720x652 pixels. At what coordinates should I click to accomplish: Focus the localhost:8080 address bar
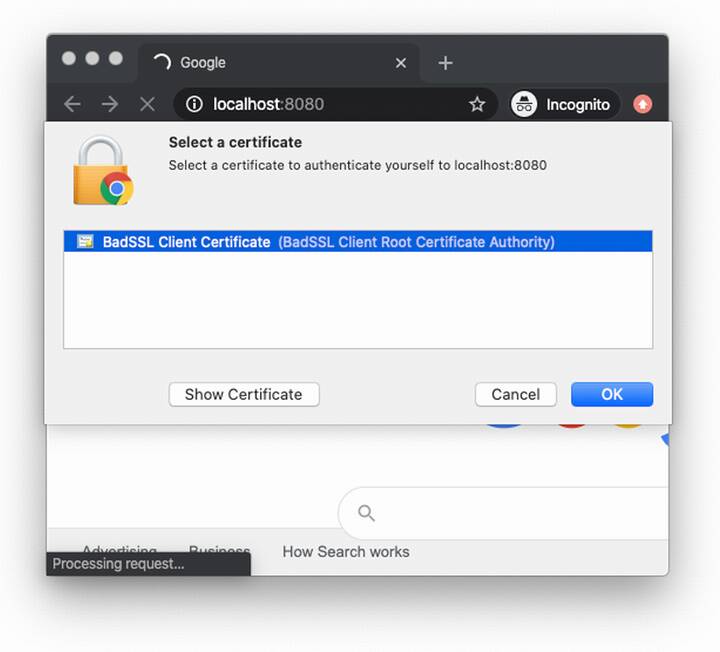click(x=330, y=104)
